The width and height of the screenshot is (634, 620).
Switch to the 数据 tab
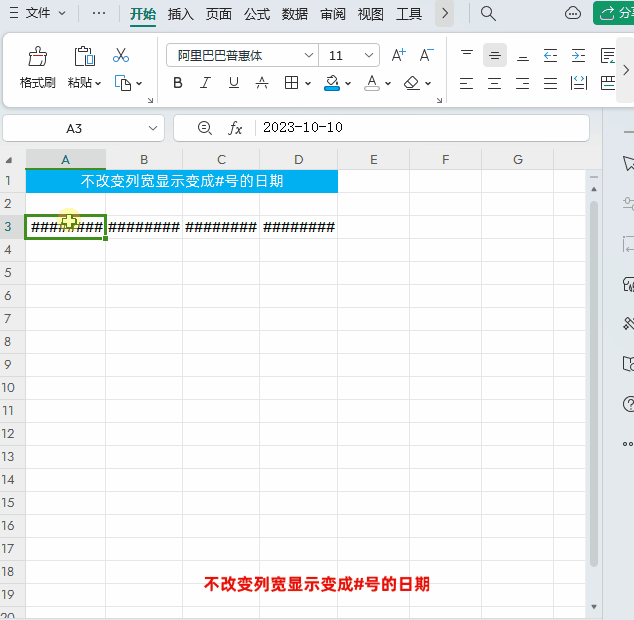294,14
